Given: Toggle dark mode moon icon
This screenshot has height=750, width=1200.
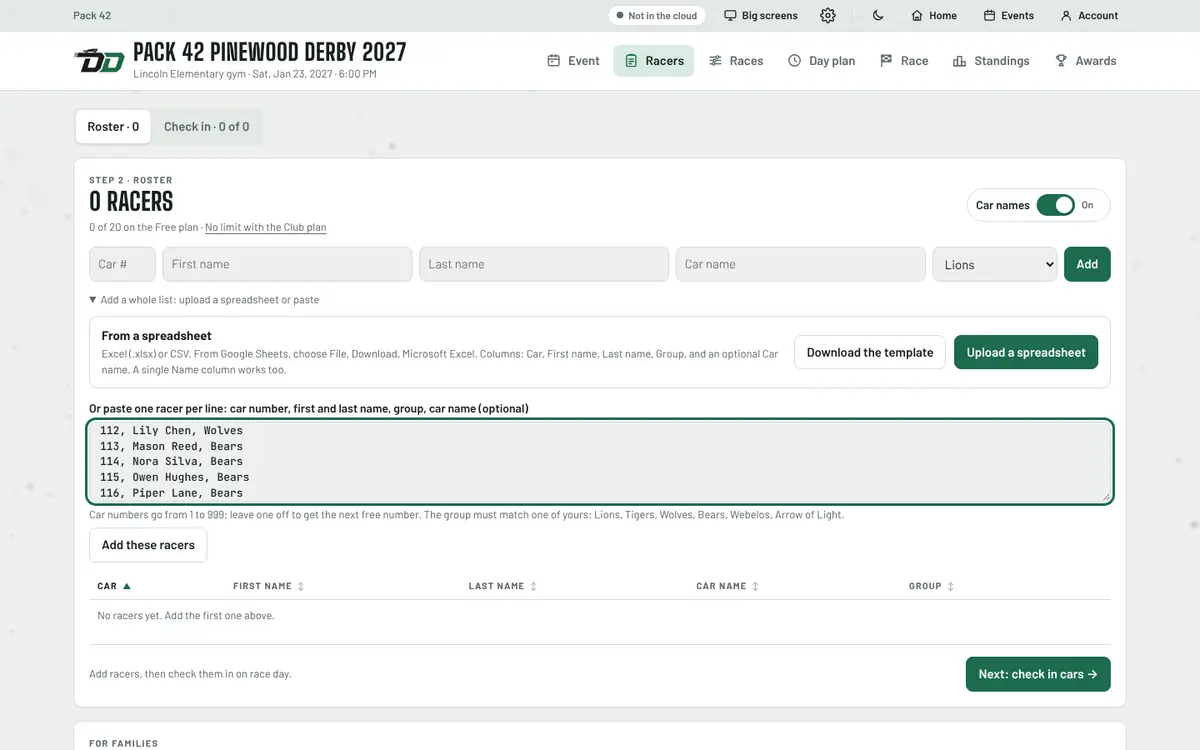Looking at the screenshot, I should click(878, 16).
